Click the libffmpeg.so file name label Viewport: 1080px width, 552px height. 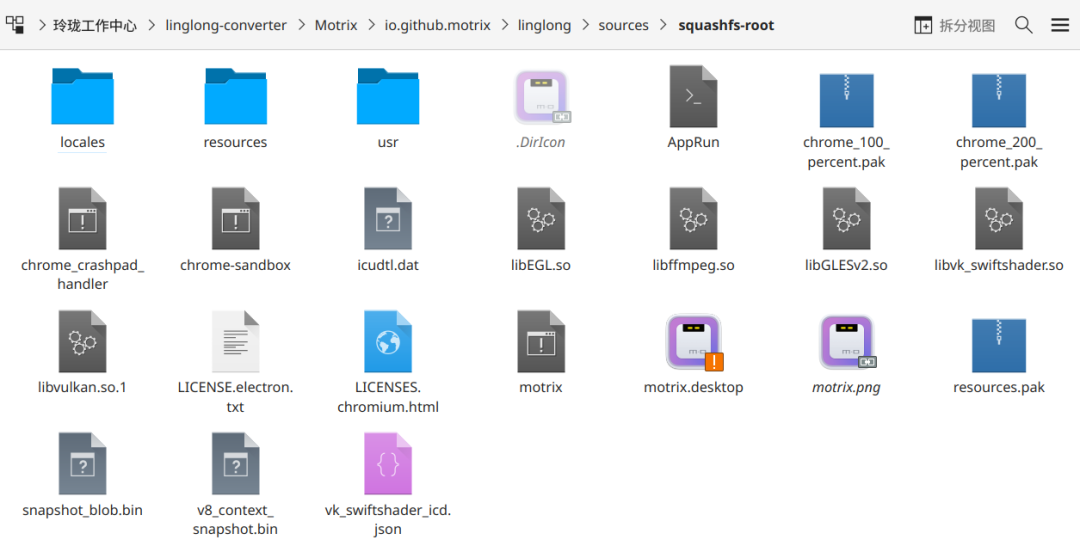coord(694,265)
